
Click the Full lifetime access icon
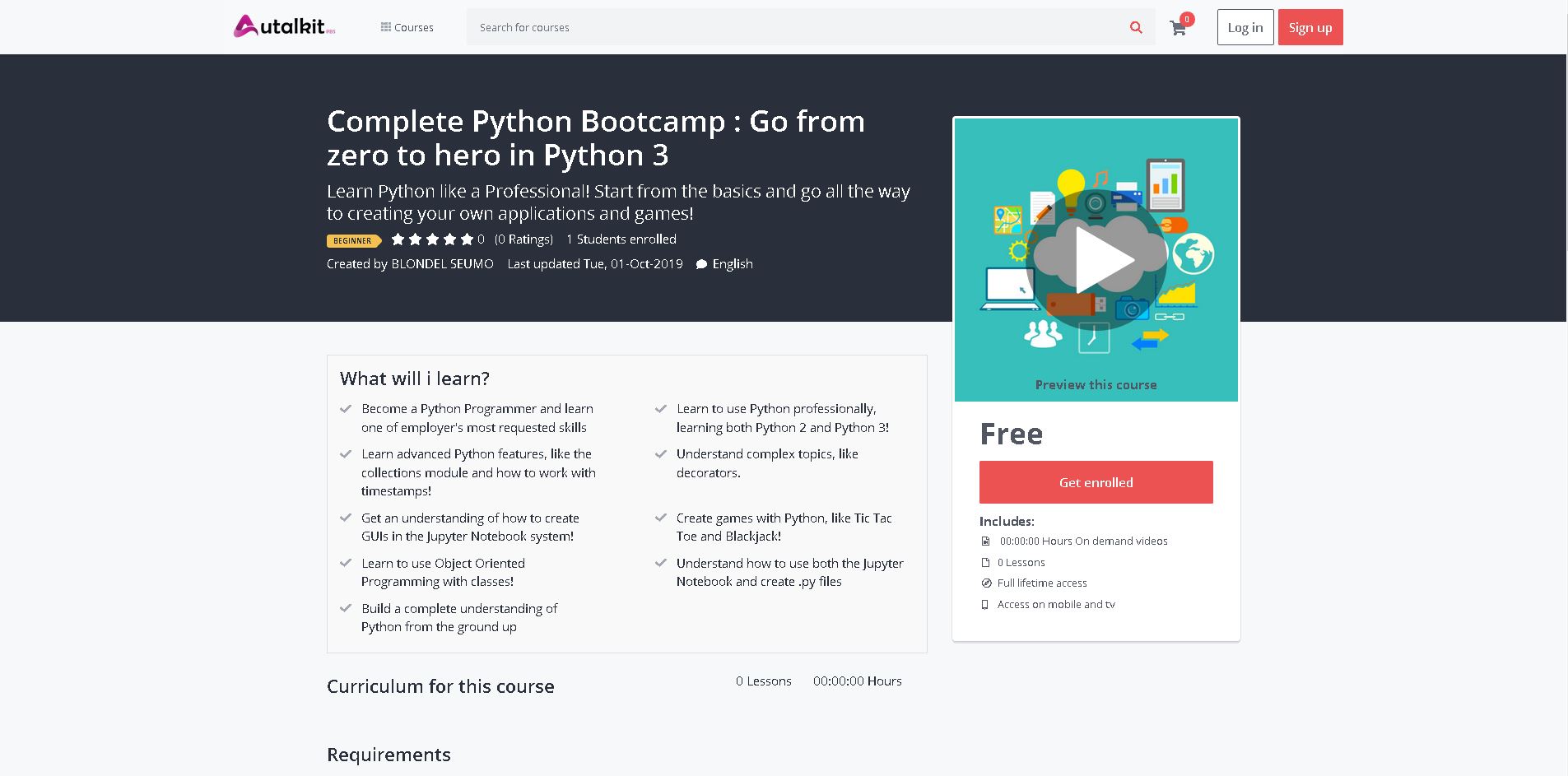986,583
